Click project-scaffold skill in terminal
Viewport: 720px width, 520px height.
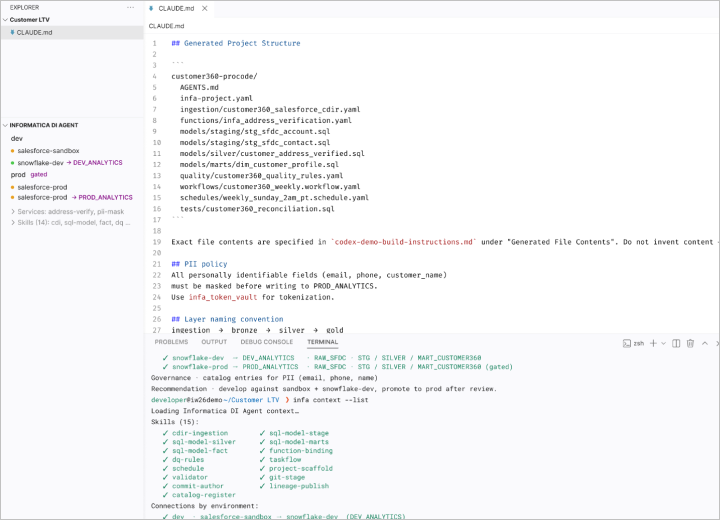(301, 469)
